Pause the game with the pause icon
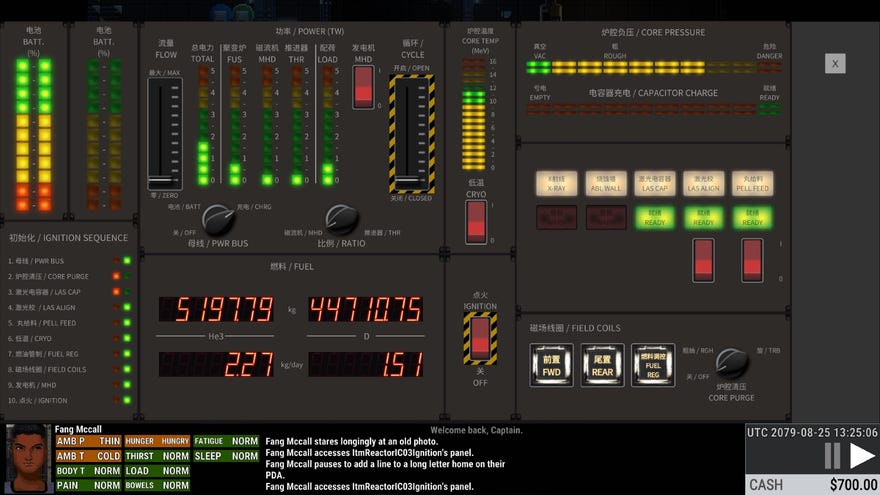The image size is (880, 495). tap(832, 456)
